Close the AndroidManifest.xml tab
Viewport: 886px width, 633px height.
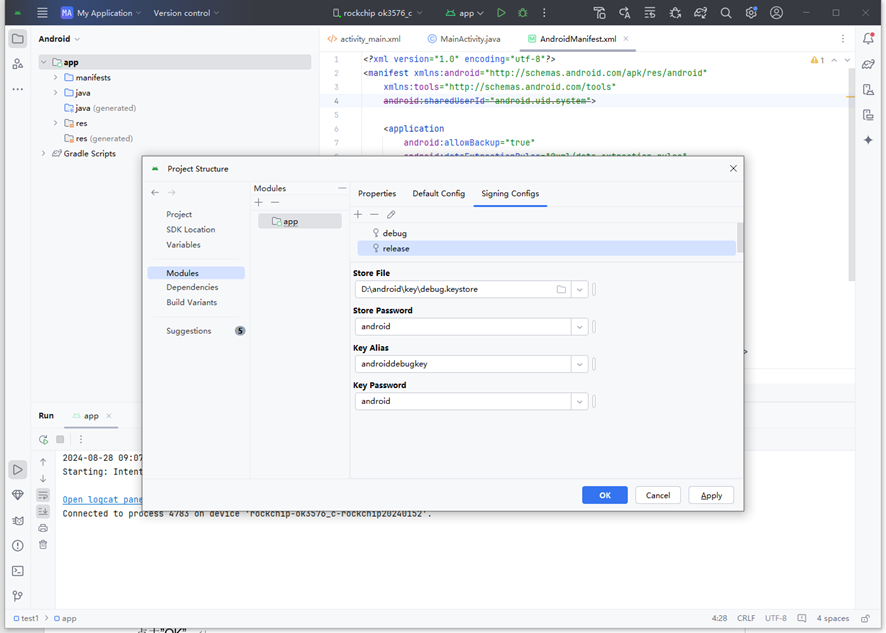(626, 39)
